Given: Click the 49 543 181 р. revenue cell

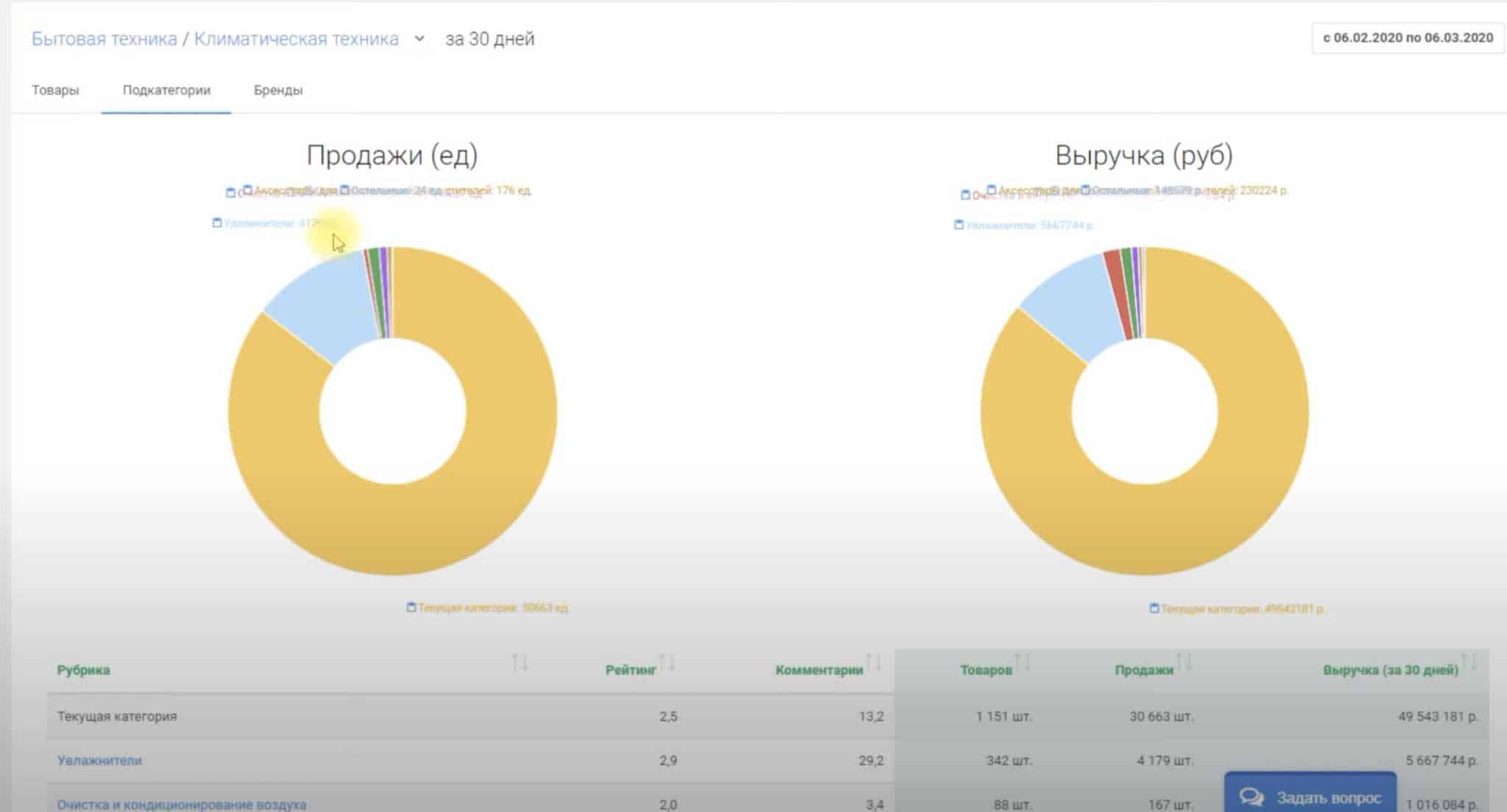Looking at the screenshot, I should pyautogui.click(x=1438, y=716).
